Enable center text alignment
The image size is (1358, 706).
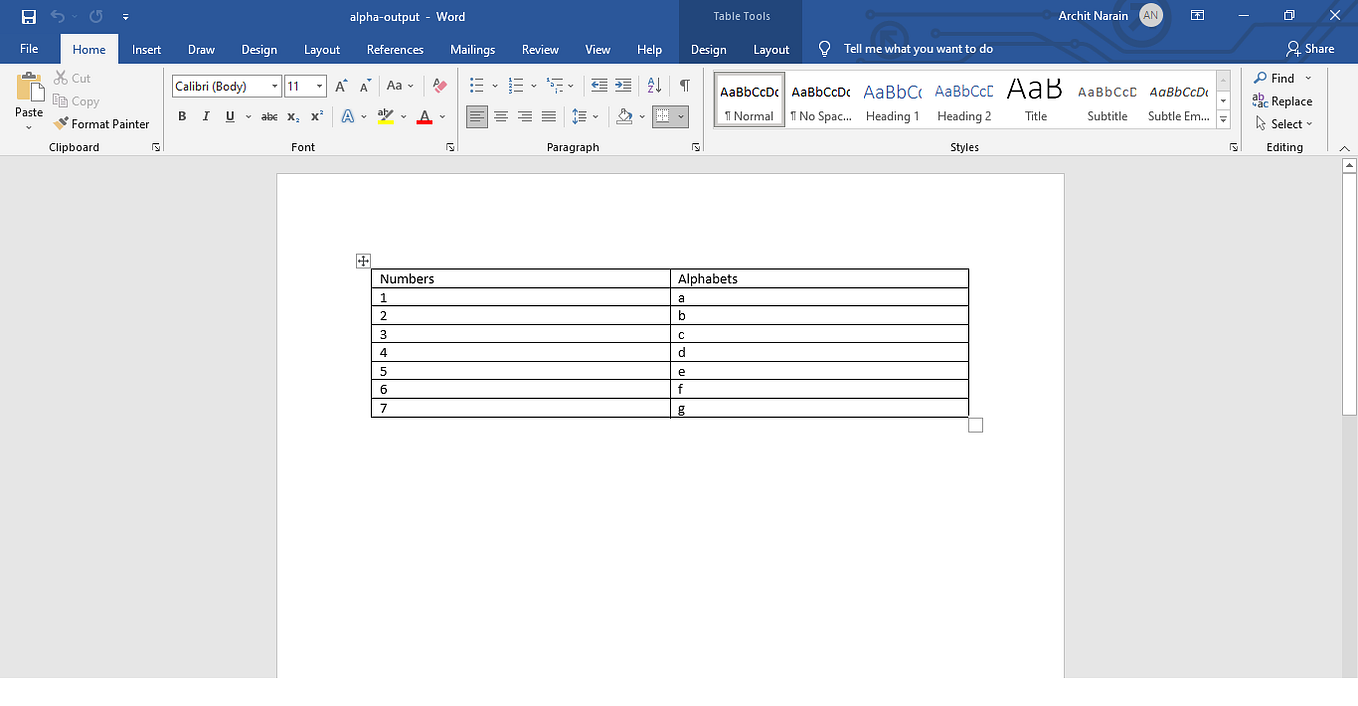tap(501, 116)
